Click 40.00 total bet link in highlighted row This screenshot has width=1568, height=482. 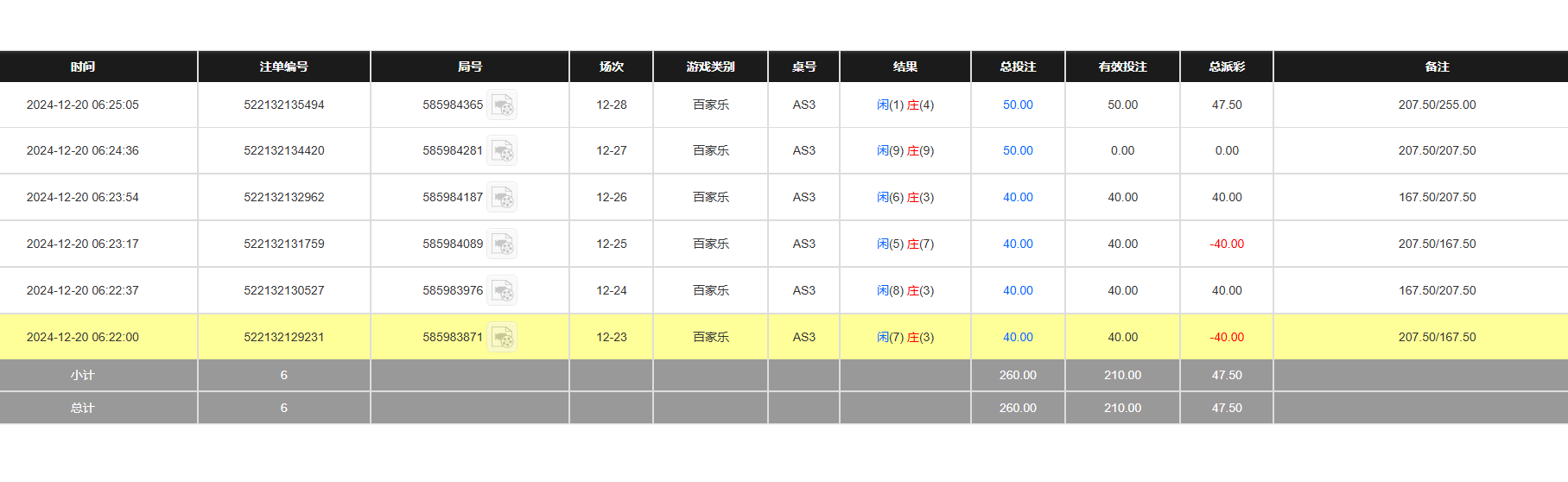point(1018,337)
